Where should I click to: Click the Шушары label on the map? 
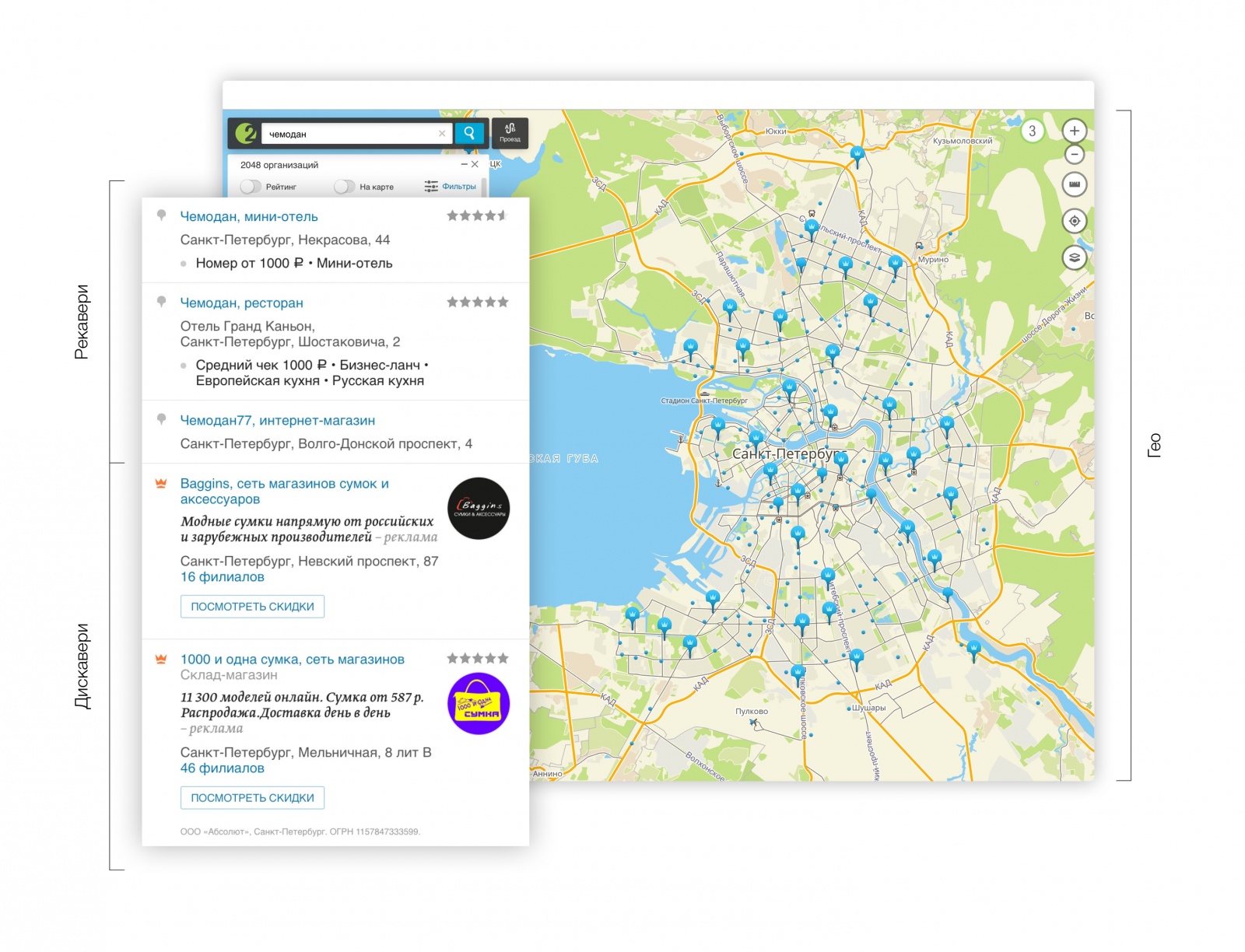coord(868,708)
